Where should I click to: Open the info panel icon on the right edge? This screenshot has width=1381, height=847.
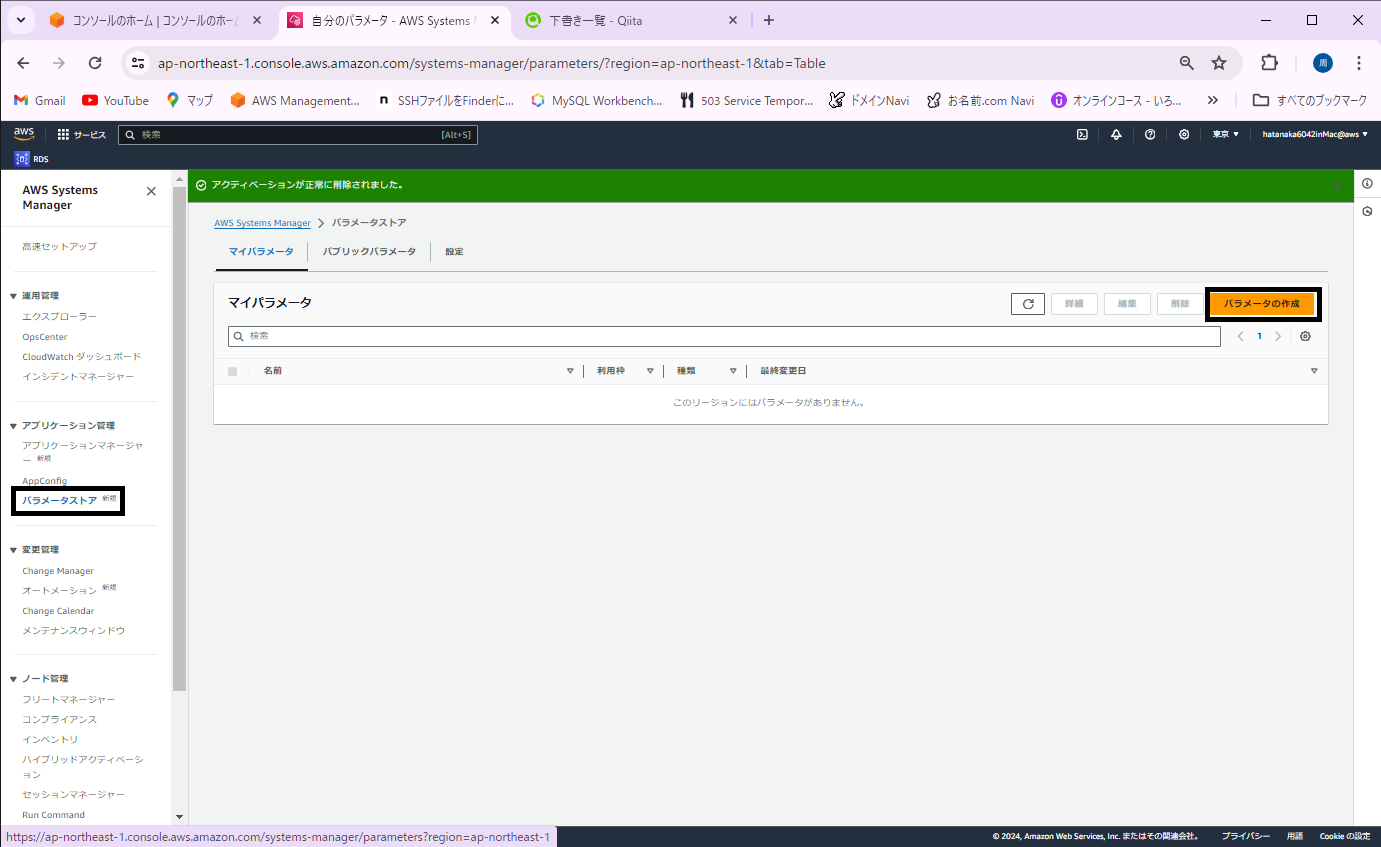coord(1367,183)
